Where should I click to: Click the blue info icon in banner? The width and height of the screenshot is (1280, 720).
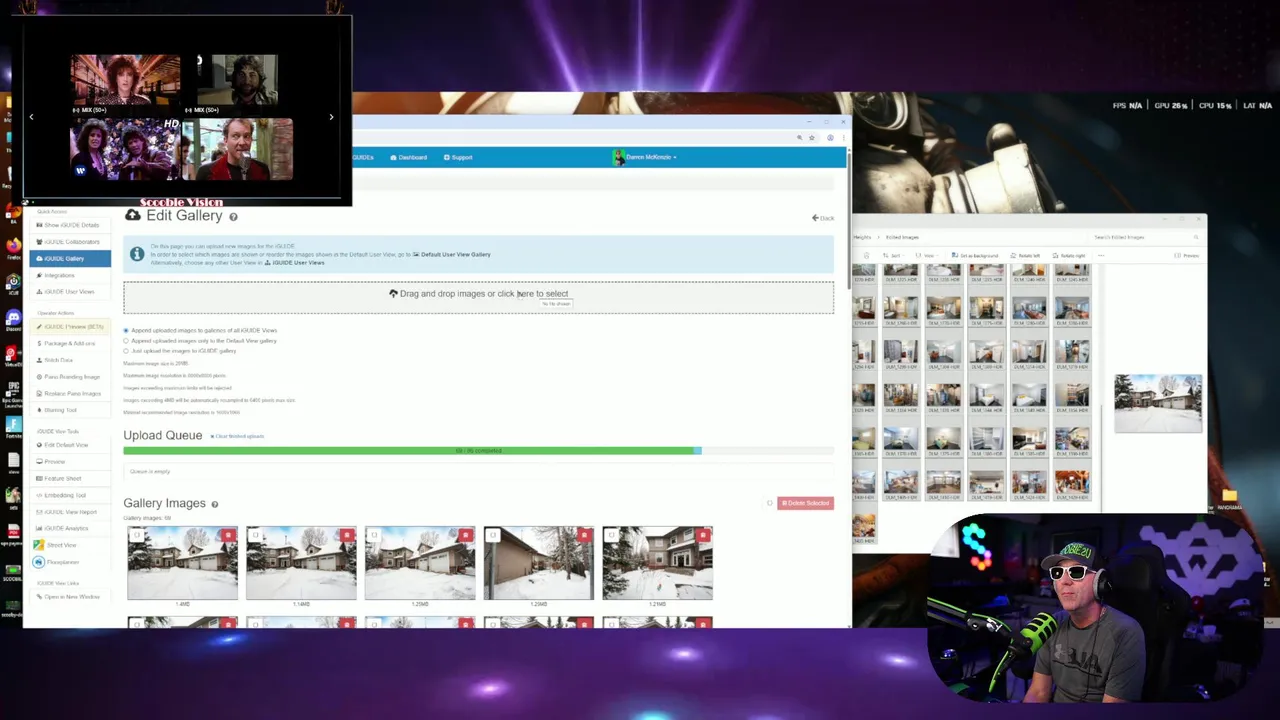137,254
